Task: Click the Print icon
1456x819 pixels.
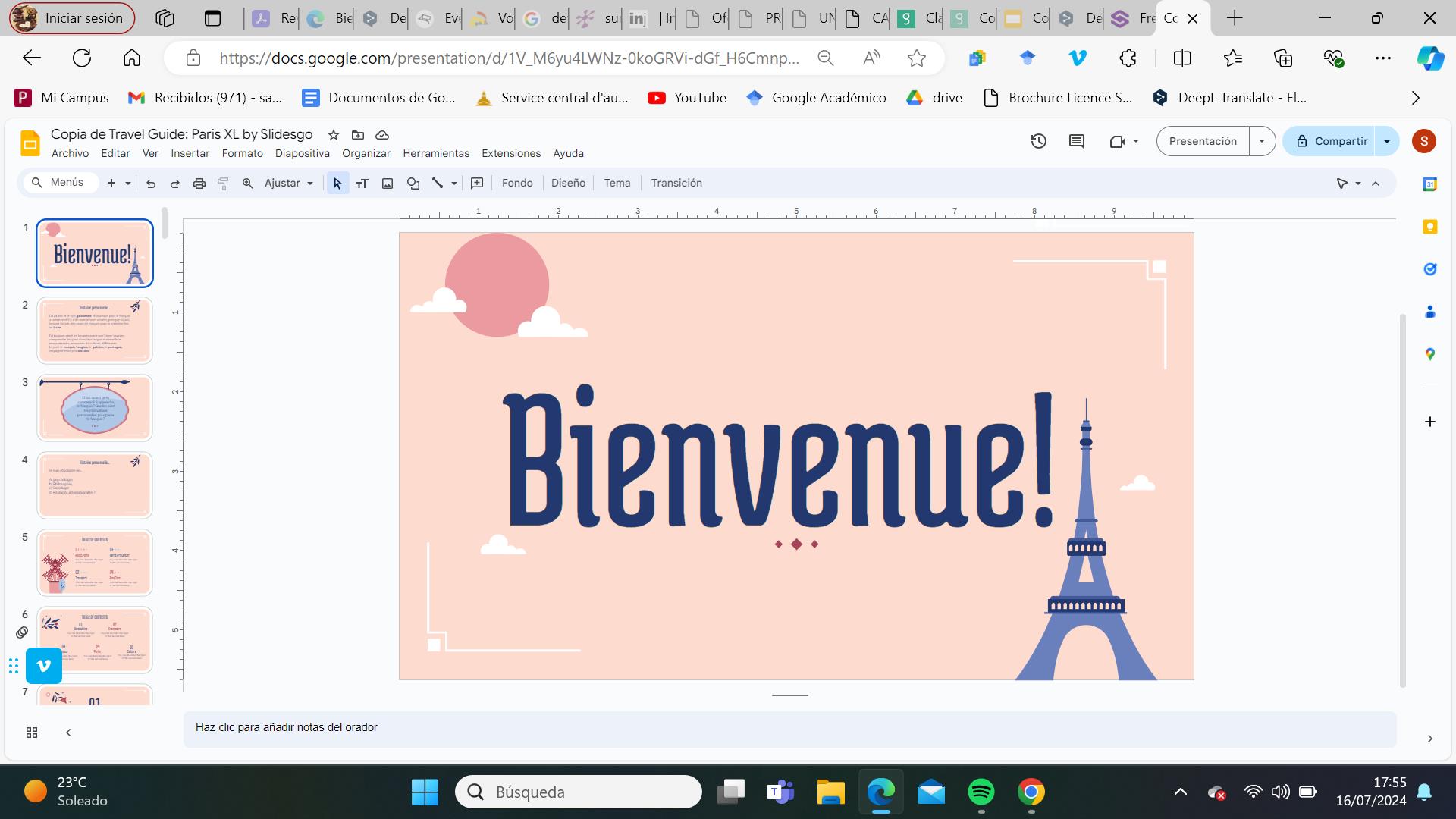Action: point(199,184)
